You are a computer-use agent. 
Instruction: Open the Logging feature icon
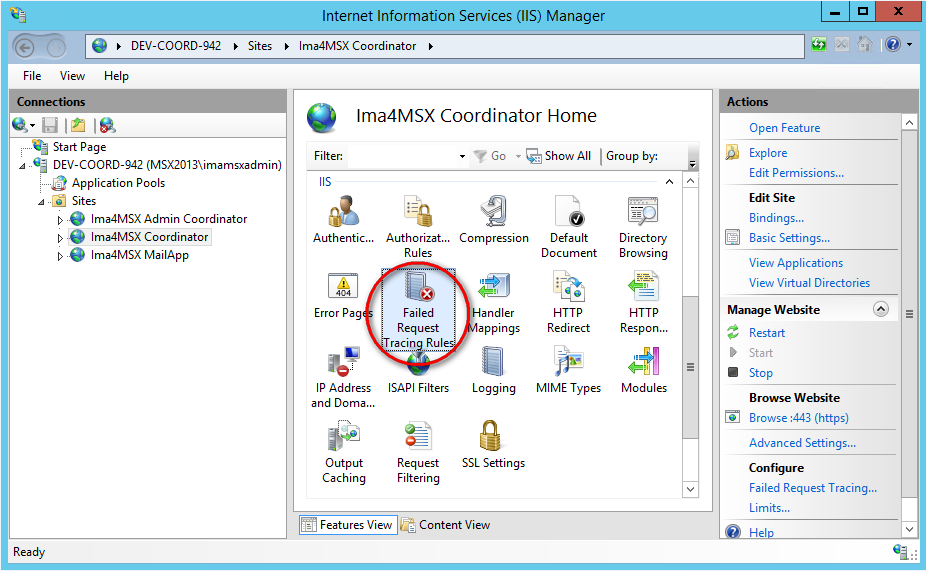(493, 370)
